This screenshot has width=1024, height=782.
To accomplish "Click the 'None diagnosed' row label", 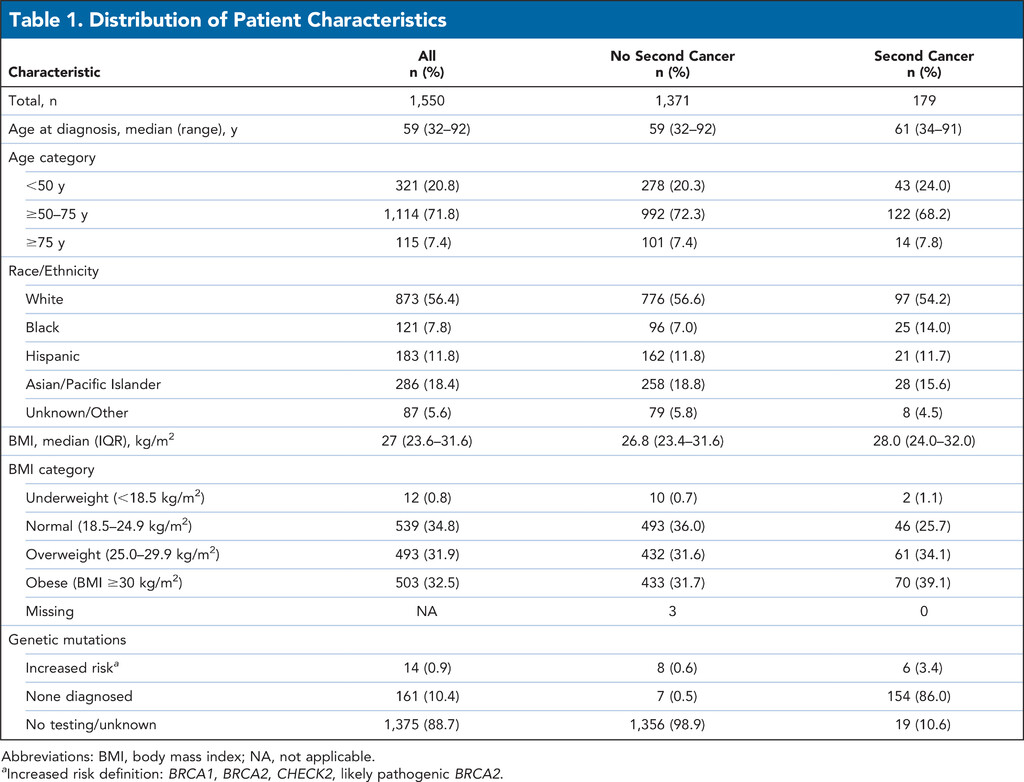I will click(81, 696).
